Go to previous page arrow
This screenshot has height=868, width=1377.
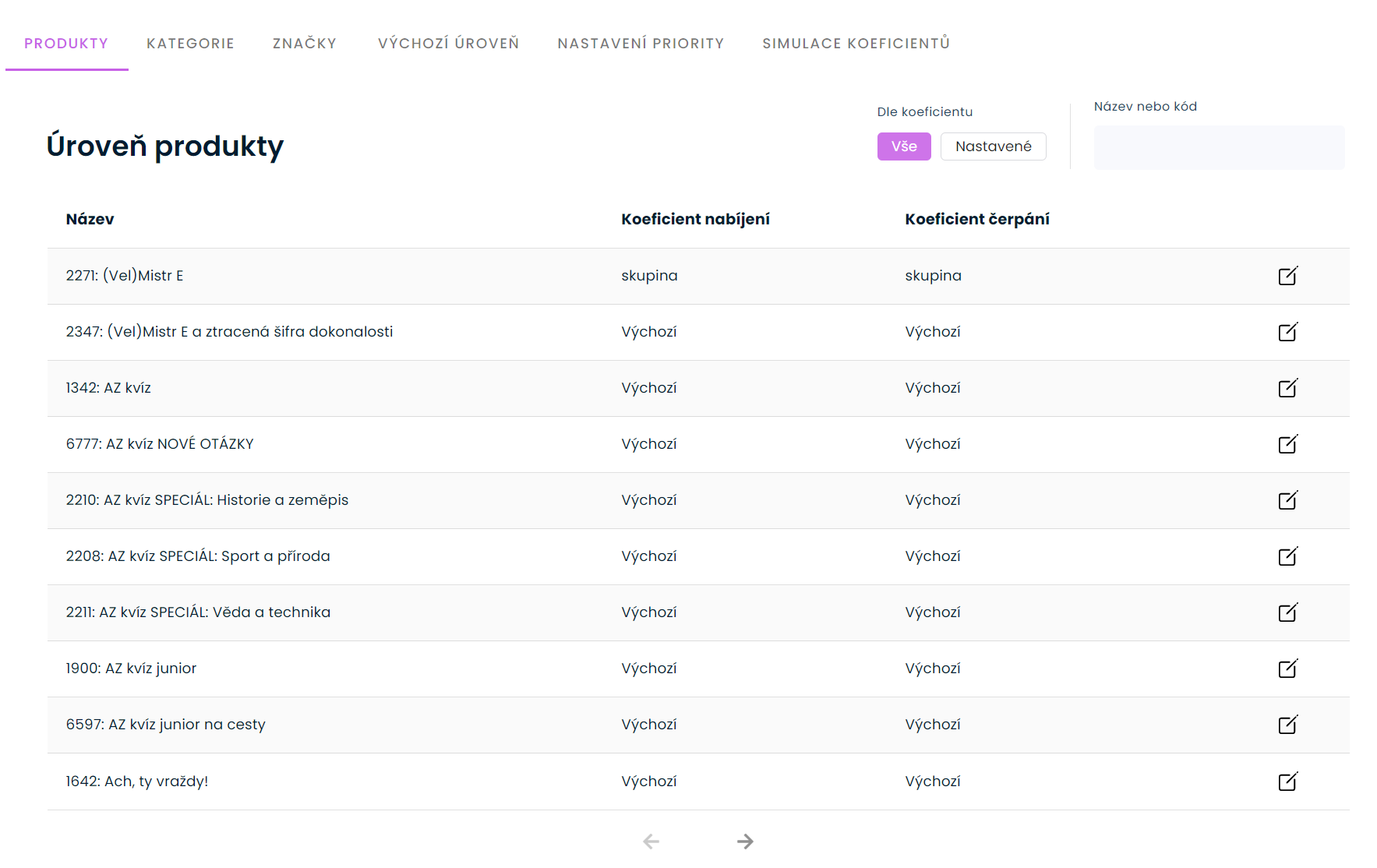pyautogui.click(x=651, y=842)
